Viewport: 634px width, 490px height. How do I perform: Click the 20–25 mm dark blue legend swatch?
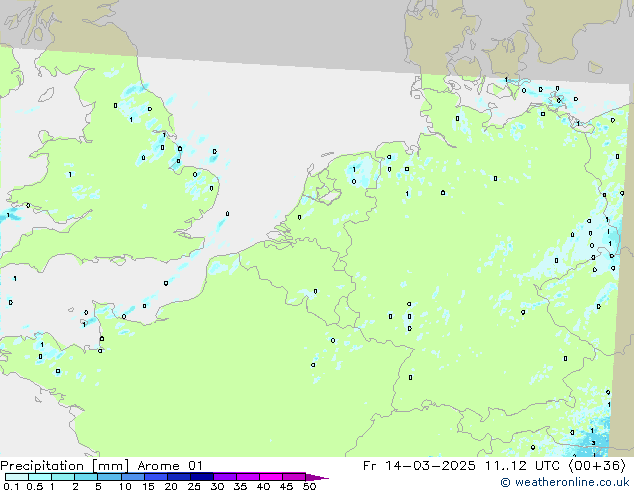click(179, 477)
